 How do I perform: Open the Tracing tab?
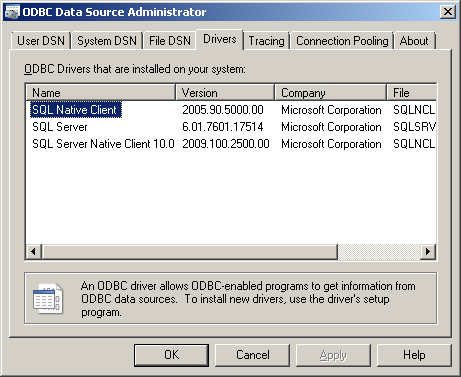tap(267, 41)
